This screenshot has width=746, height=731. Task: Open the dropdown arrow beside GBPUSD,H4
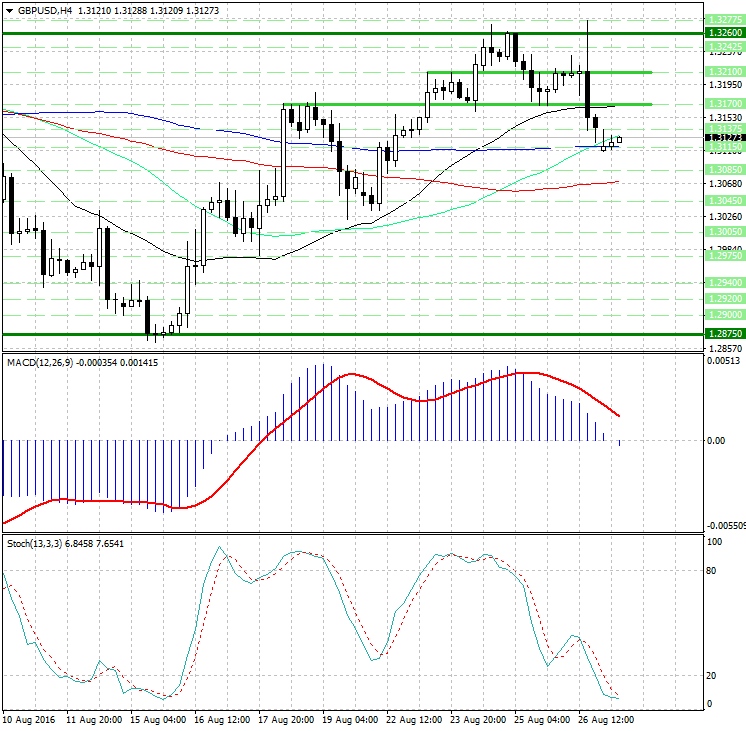[x=8, y=10]
